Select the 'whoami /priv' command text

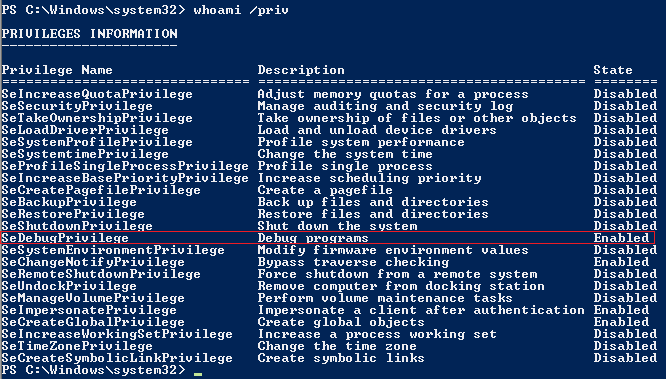click(241, 10)
